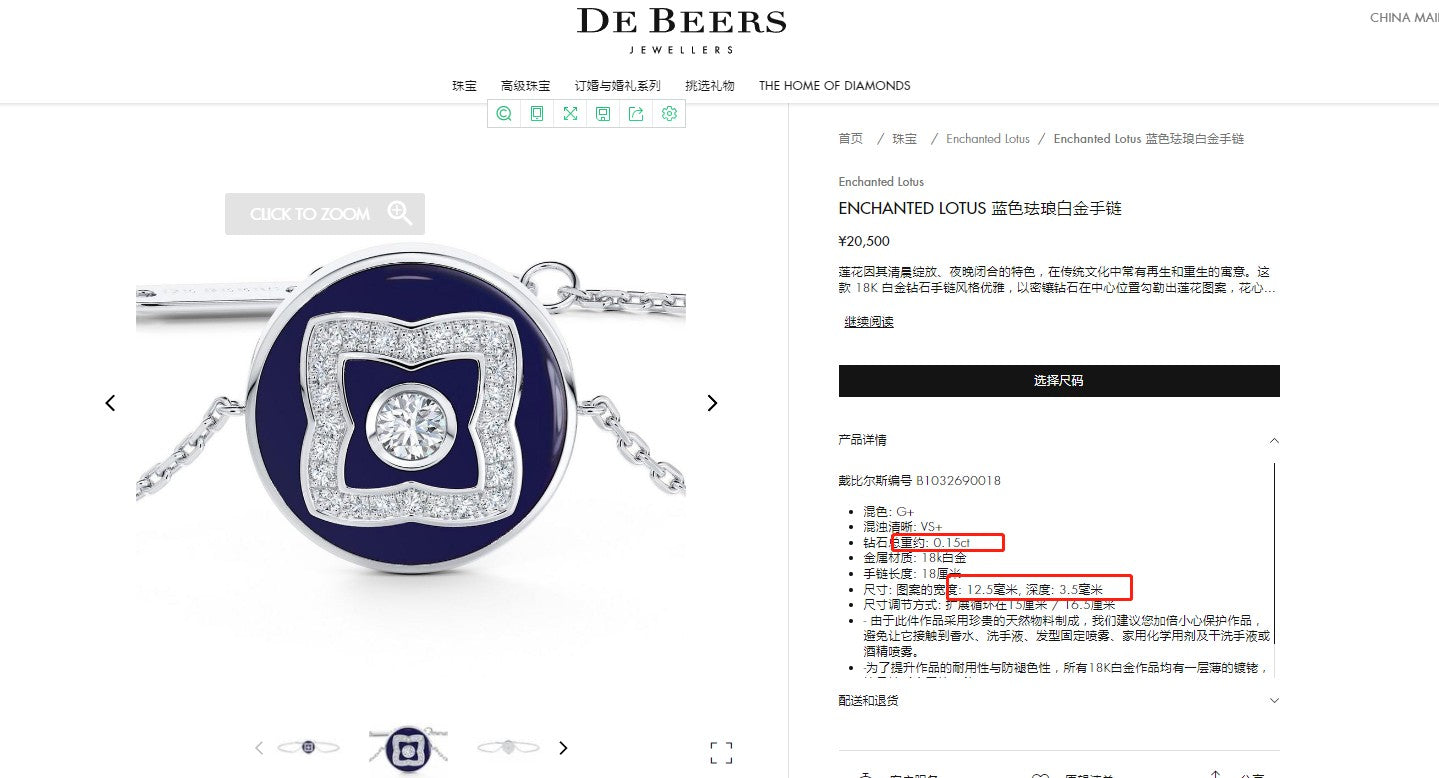The image size is (1439, 778).
Task: Click the copyright search icon in green toolbar
Action: pyautogui.click(x=504, y=114)
